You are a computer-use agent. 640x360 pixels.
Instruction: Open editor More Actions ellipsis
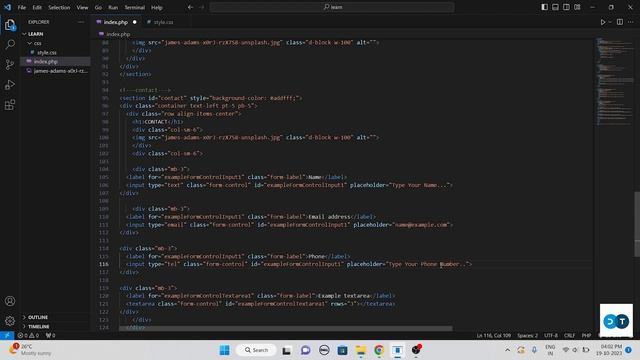(631, 22)
